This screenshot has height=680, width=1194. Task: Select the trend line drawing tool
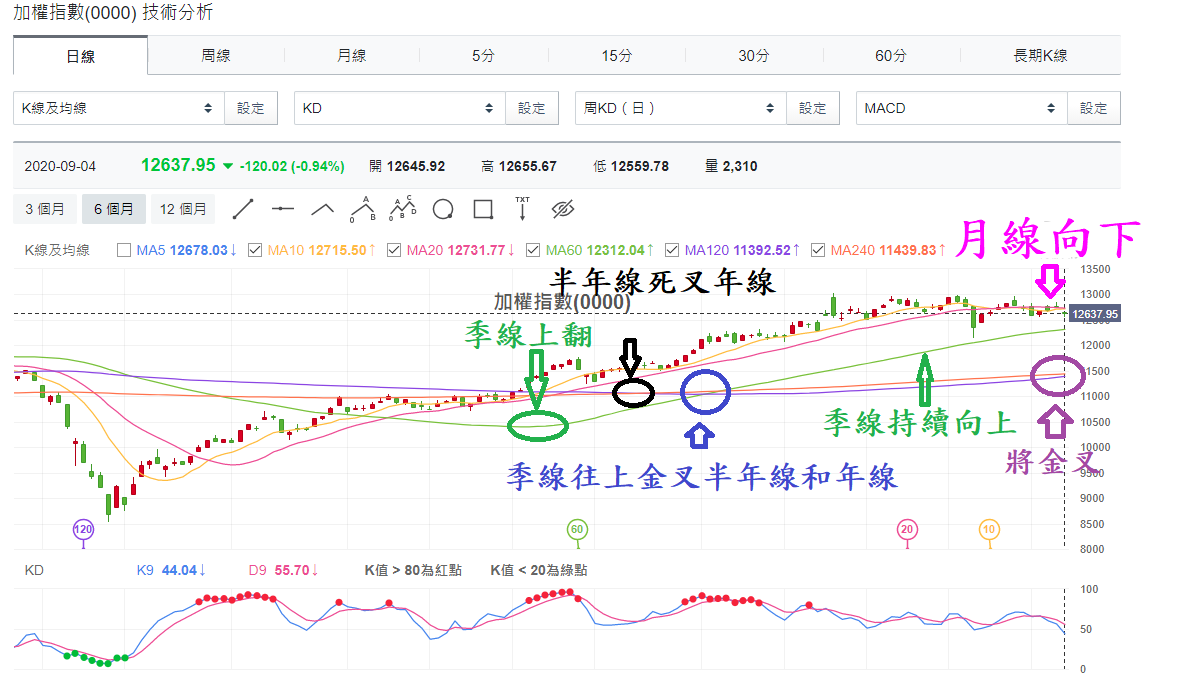point(243,209)
